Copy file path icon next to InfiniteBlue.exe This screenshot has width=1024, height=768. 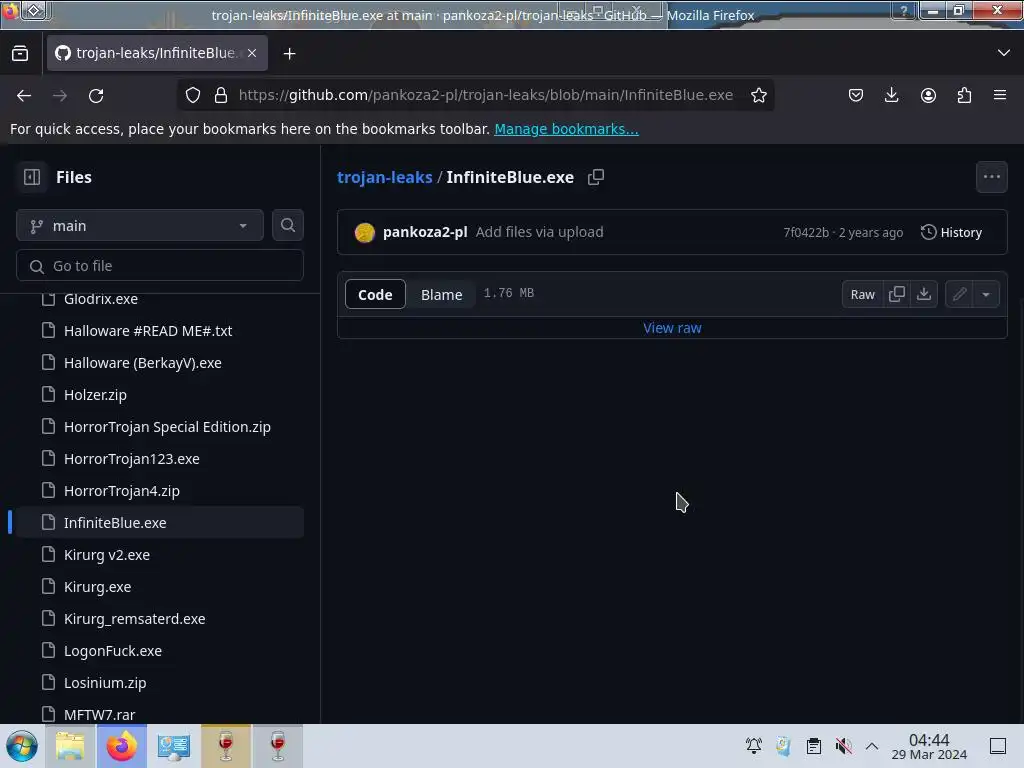click(596, 177)
